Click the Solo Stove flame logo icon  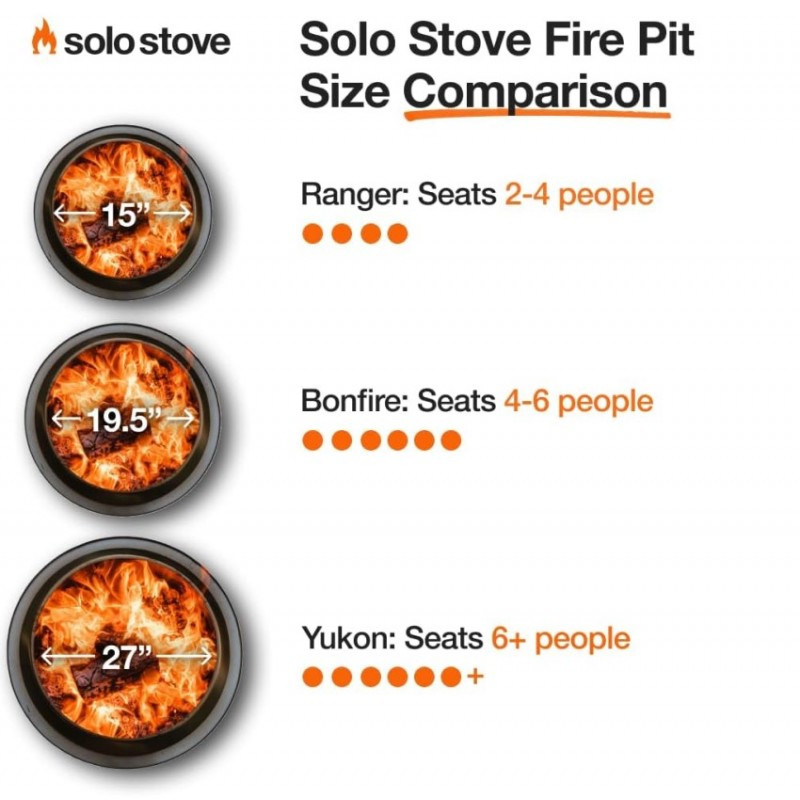[x=44, y=40]
